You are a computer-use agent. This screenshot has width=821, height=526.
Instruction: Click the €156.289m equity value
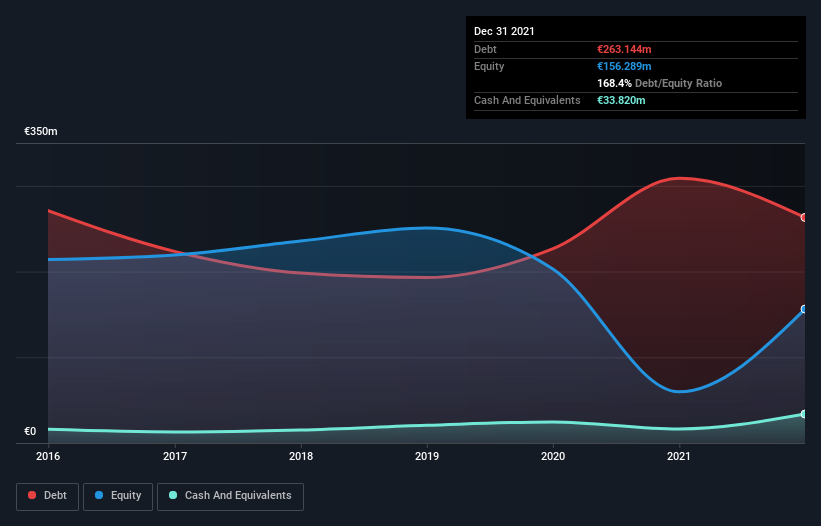(624, 66)
